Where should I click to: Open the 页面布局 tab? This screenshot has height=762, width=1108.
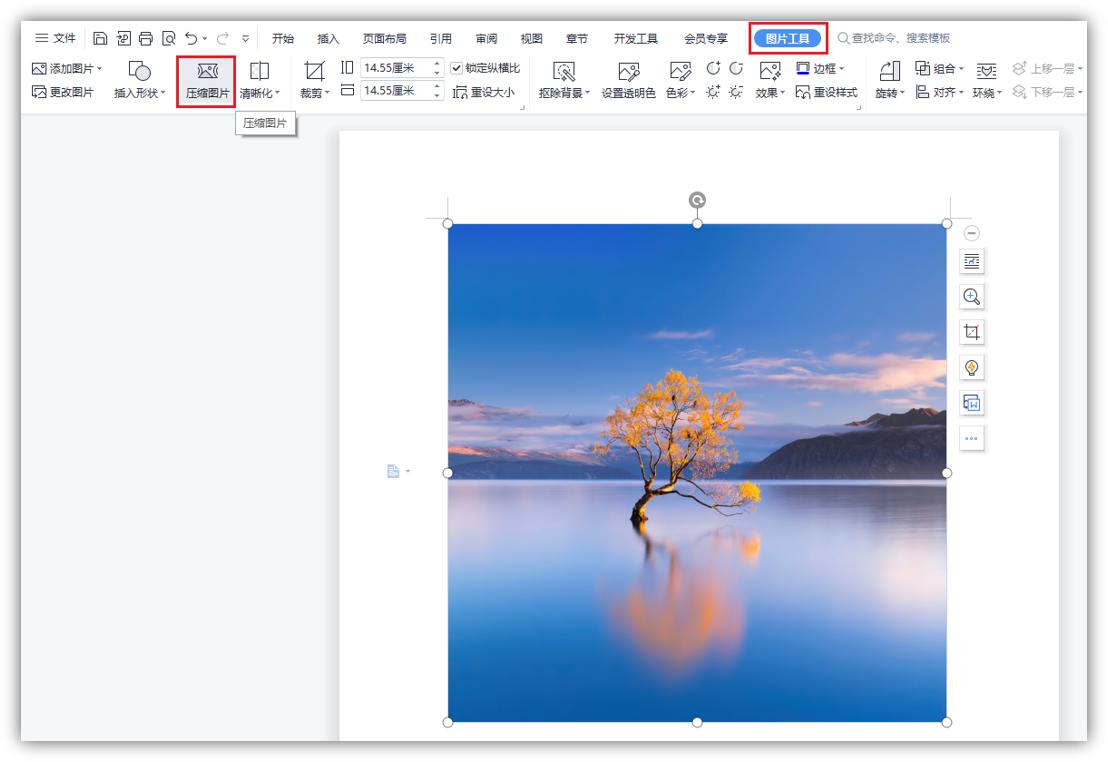pos(384,38)
